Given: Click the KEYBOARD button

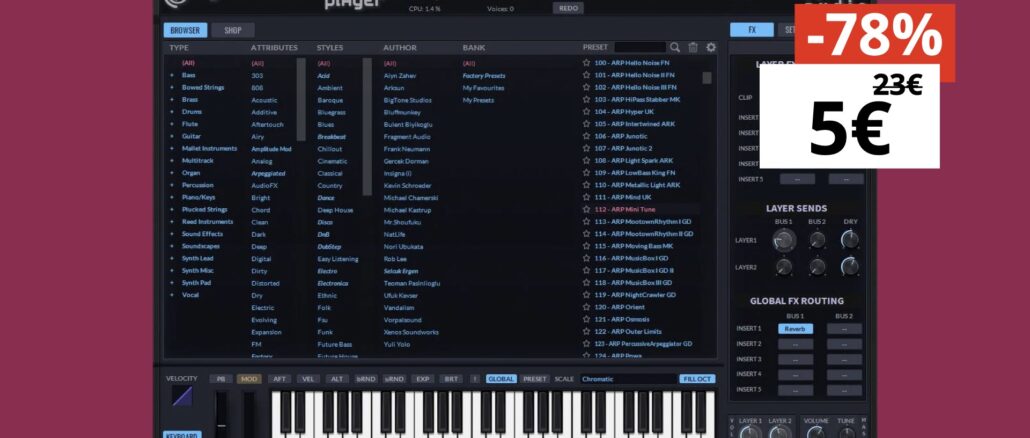Looking at the screenshot, I should (x=182, y=434).
